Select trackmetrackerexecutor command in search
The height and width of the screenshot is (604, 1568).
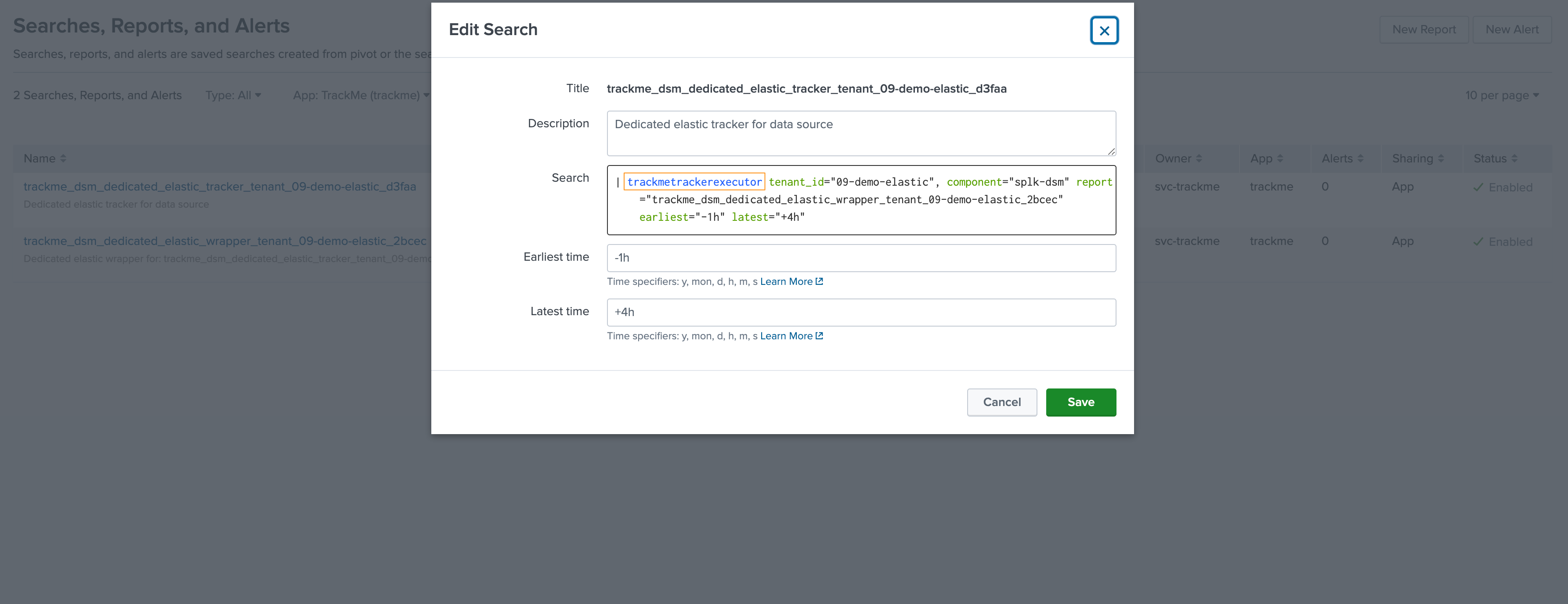pyautogui.click(x=694, y=182)
